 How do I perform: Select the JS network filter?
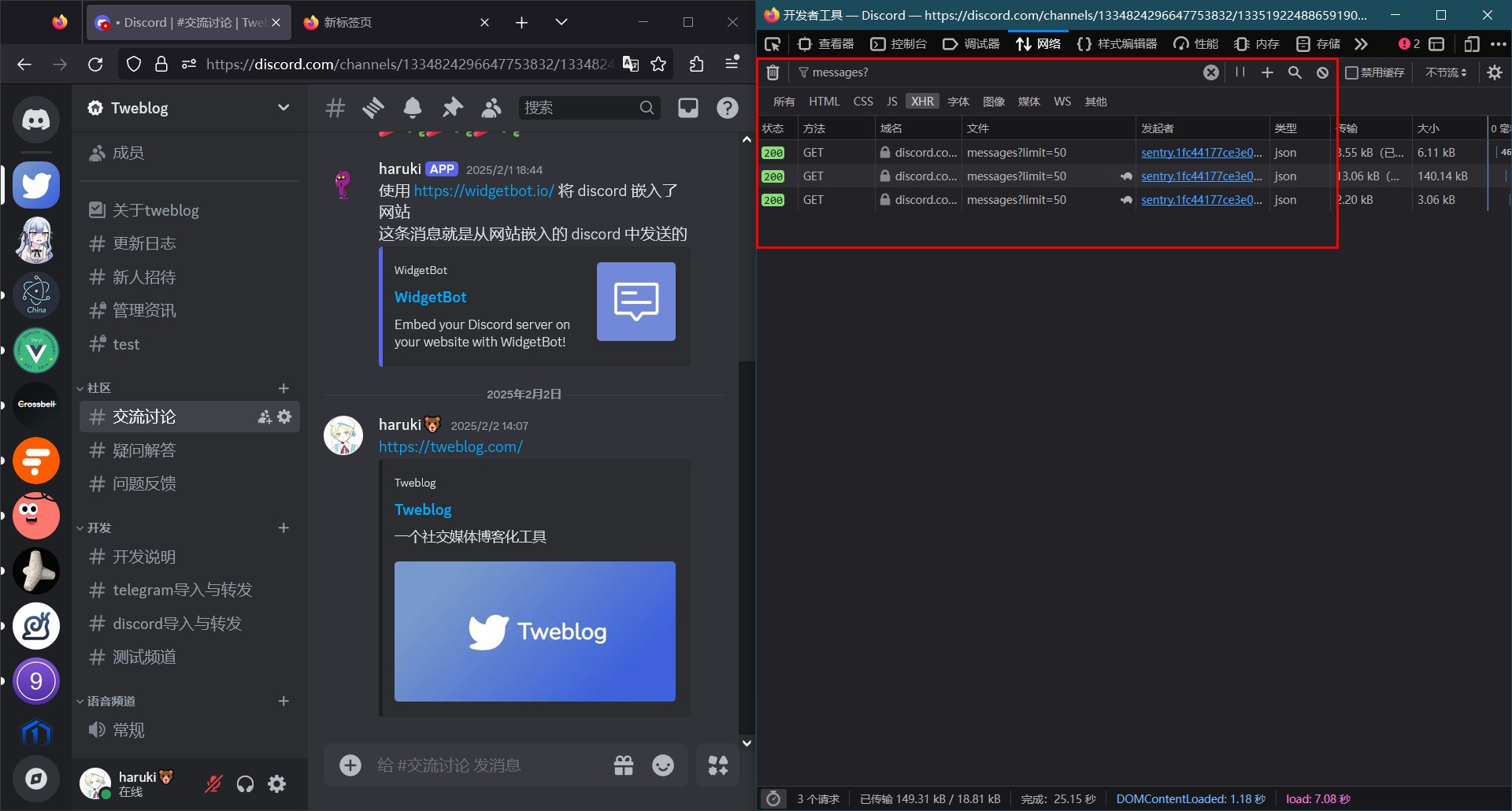tap(891, 102)
